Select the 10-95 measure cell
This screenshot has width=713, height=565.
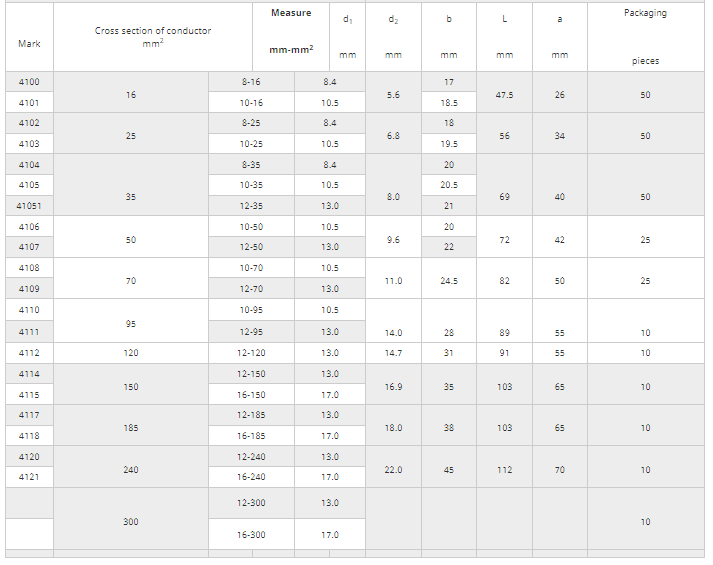click(x=251, y=310)
